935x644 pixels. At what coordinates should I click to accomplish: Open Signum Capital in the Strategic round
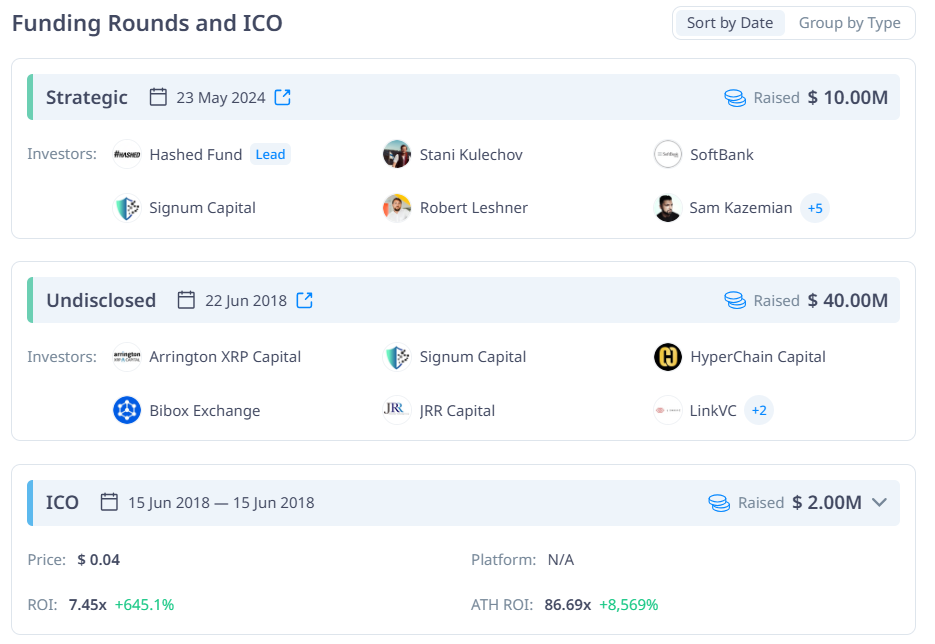202,208
